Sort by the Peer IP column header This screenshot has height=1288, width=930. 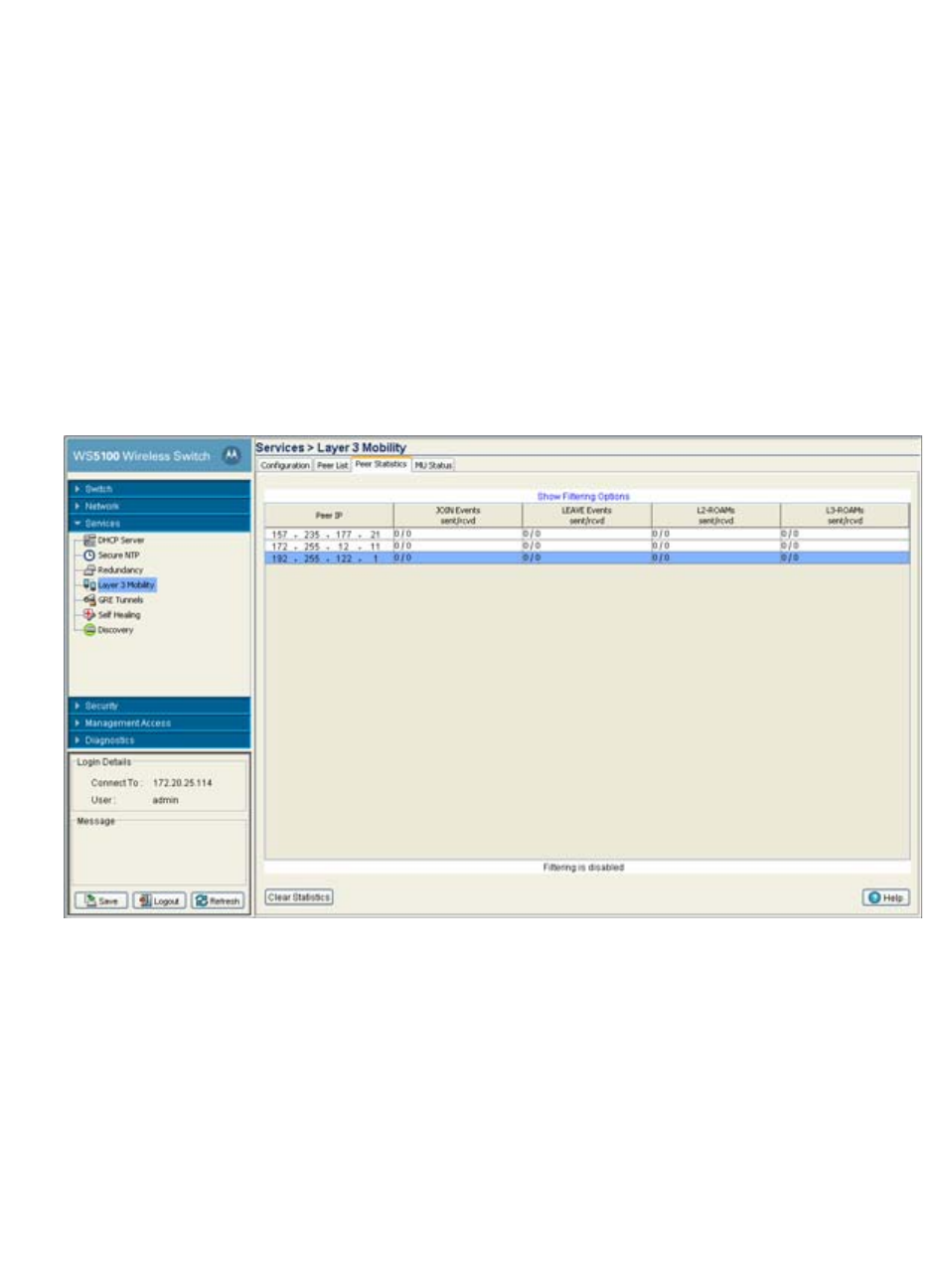(x=329, y=515)
